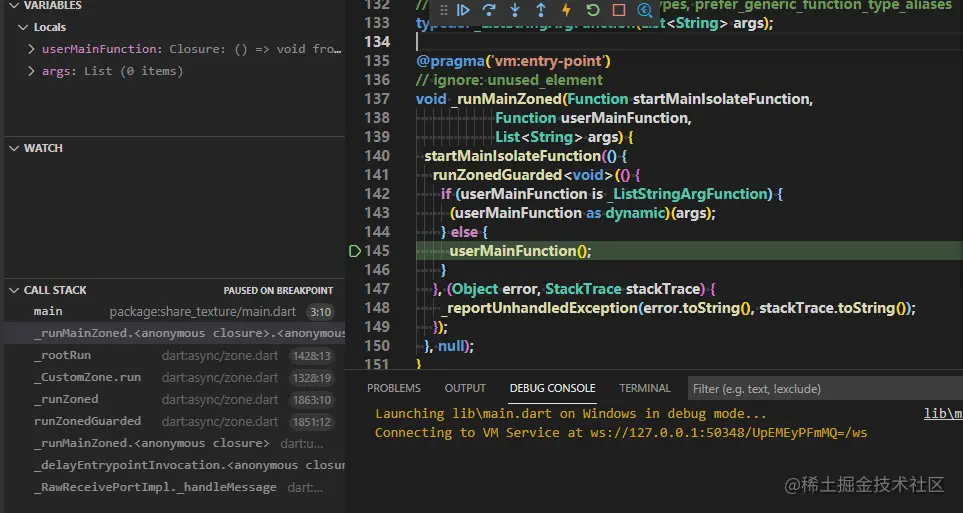Open the TERMINAL tab
The width and height of the screenshot is (963, 513).
click(x=644, y=388)
